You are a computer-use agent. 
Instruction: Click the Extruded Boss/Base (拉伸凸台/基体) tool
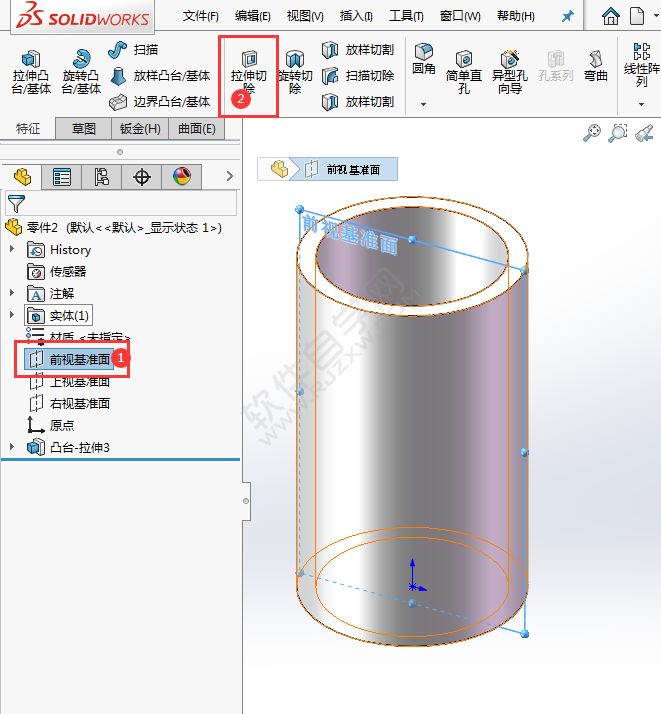(31, 72)
